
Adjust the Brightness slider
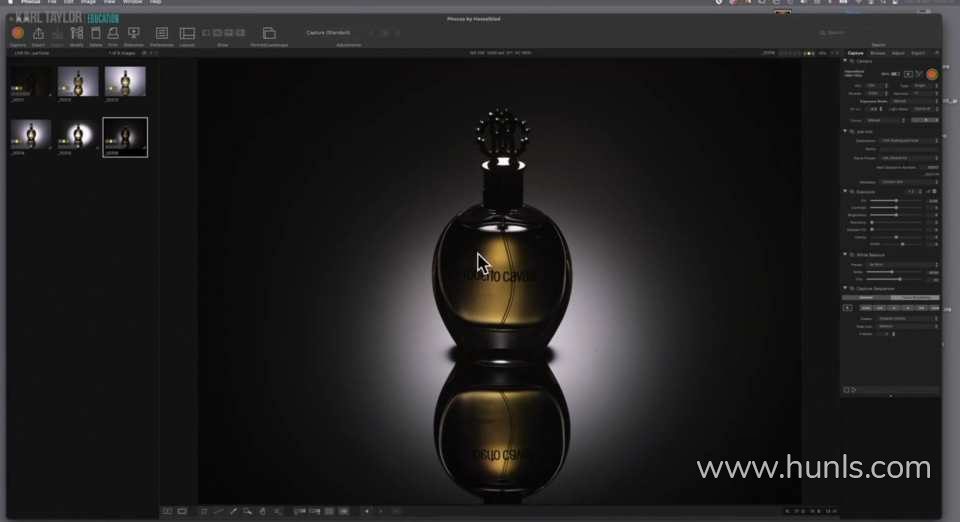(x=896, y=215)
